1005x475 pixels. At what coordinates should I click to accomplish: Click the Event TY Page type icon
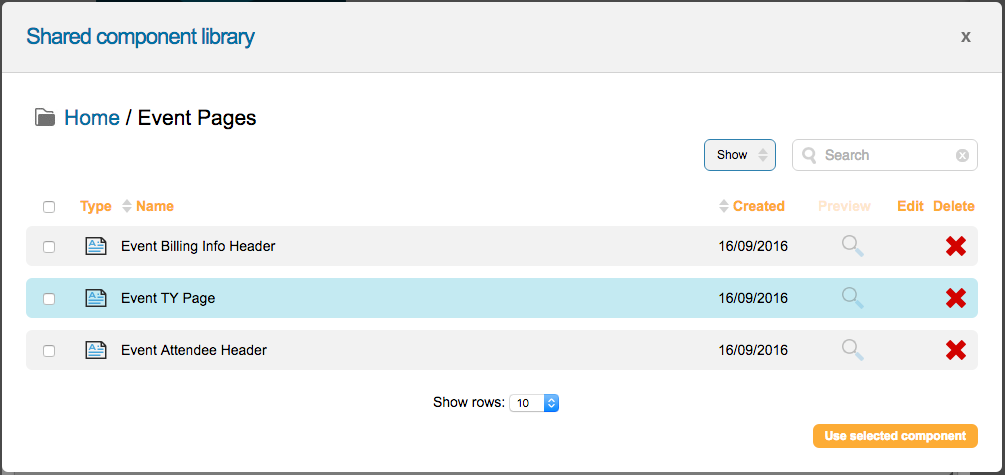[96, 298]
